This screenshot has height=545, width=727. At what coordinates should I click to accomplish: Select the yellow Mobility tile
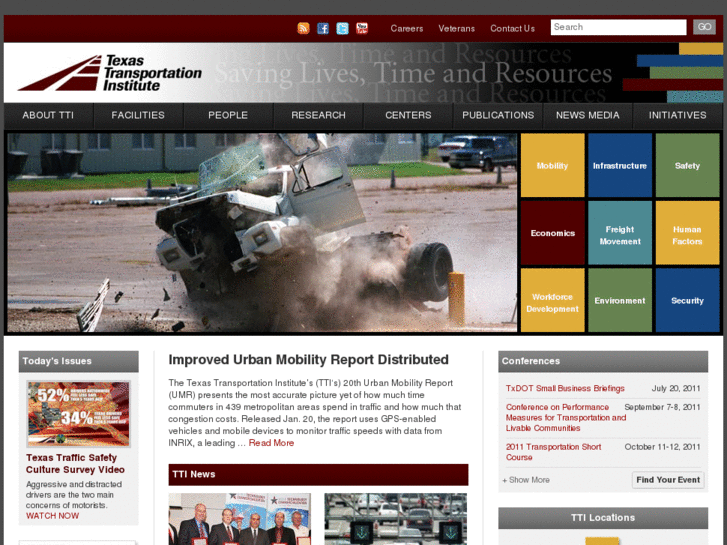coord(552,165)
